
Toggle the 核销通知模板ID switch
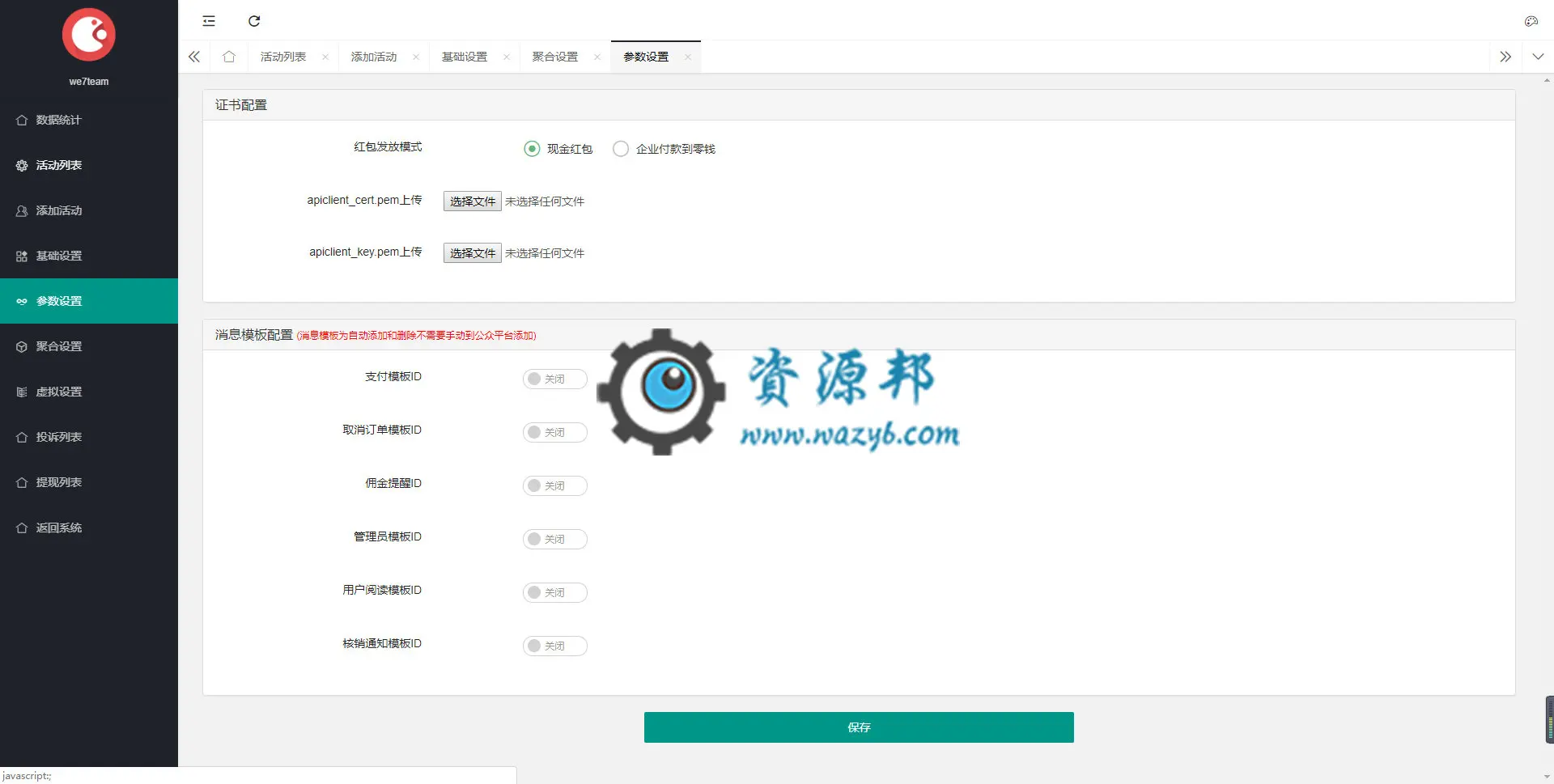point(554,646)
